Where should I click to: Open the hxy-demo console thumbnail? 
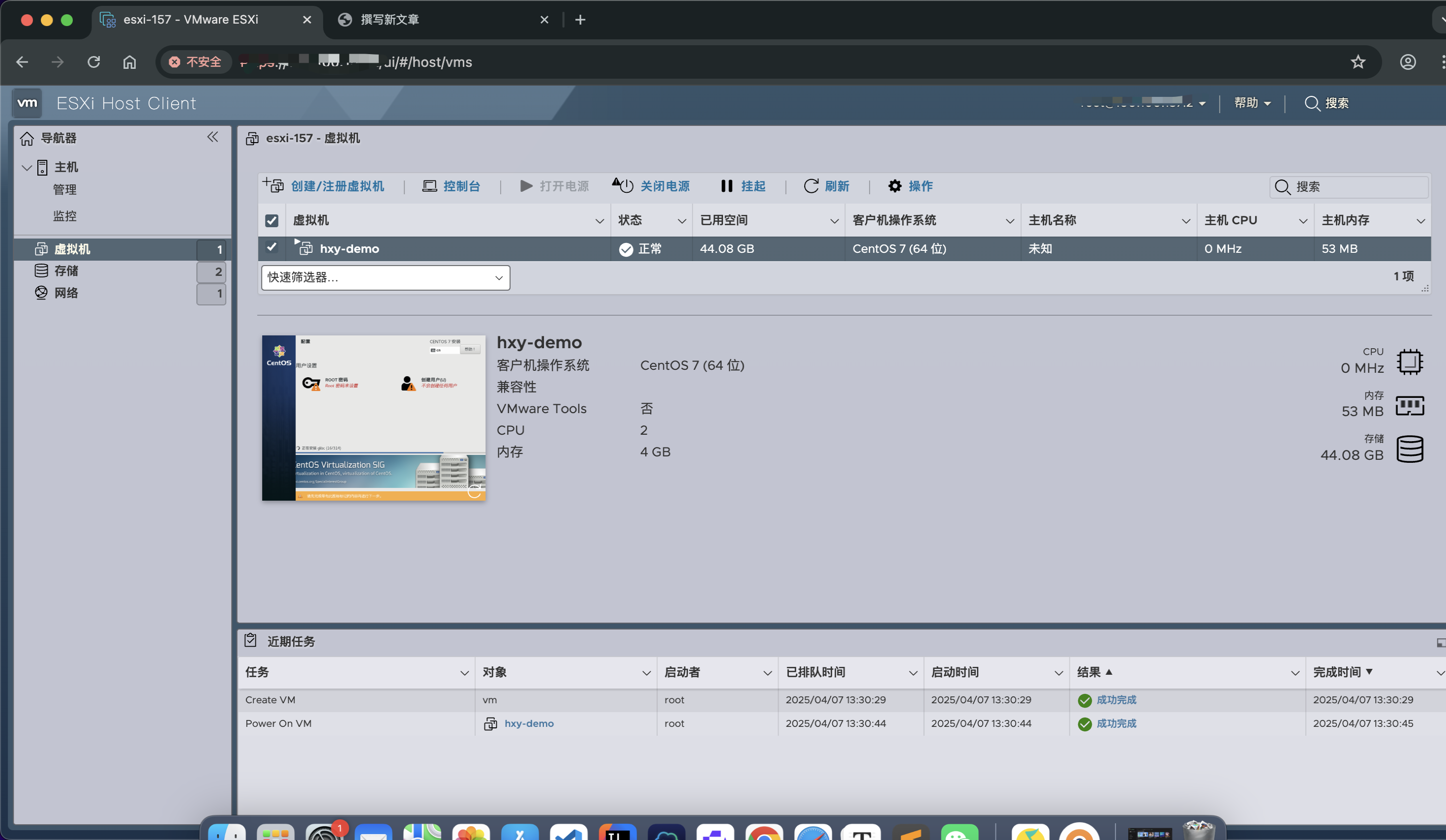[x=374, y=418]
